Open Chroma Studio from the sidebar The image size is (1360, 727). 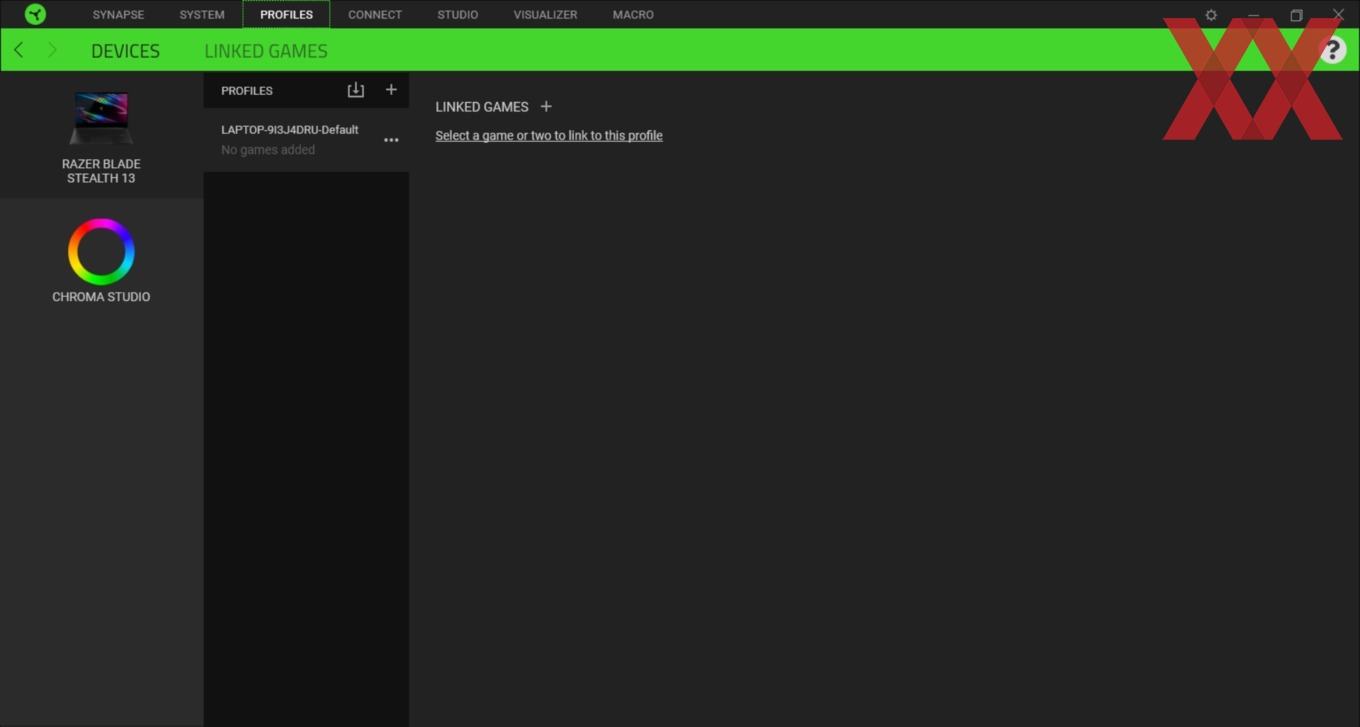tap(101, 261)
